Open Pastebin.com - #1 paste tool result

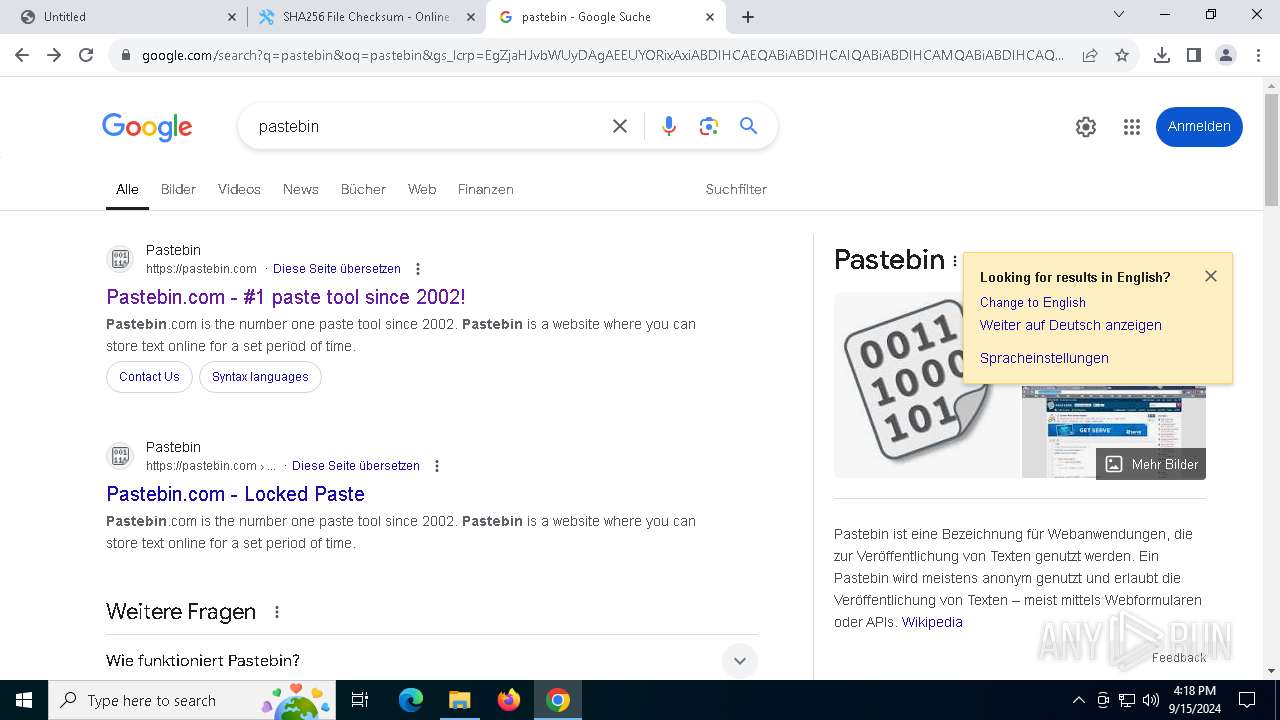(286, 297)
